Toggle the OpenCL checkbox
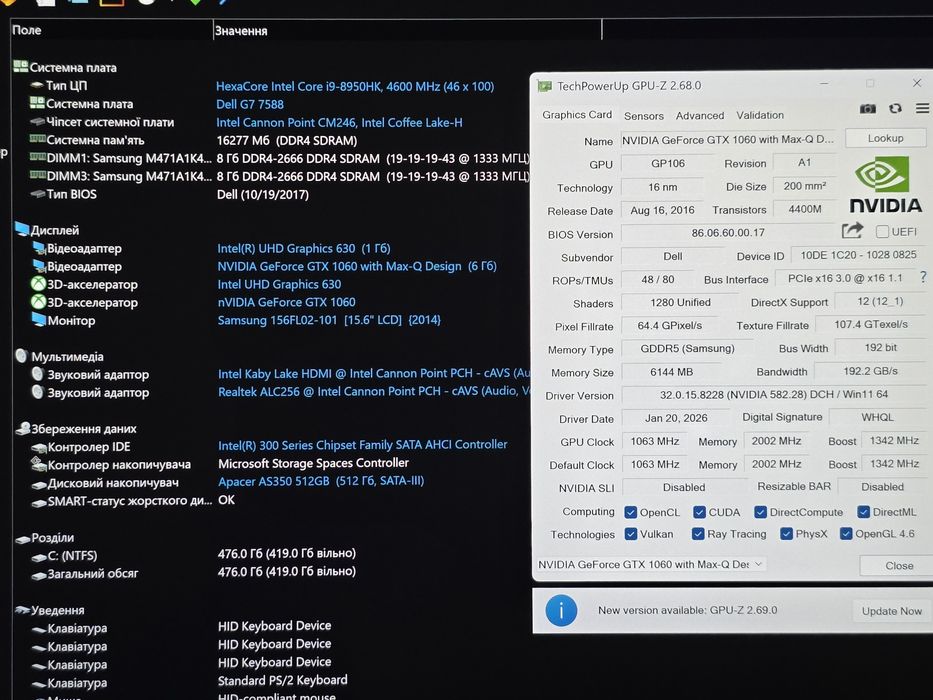The image size is (933, 700). click(631, 512)
